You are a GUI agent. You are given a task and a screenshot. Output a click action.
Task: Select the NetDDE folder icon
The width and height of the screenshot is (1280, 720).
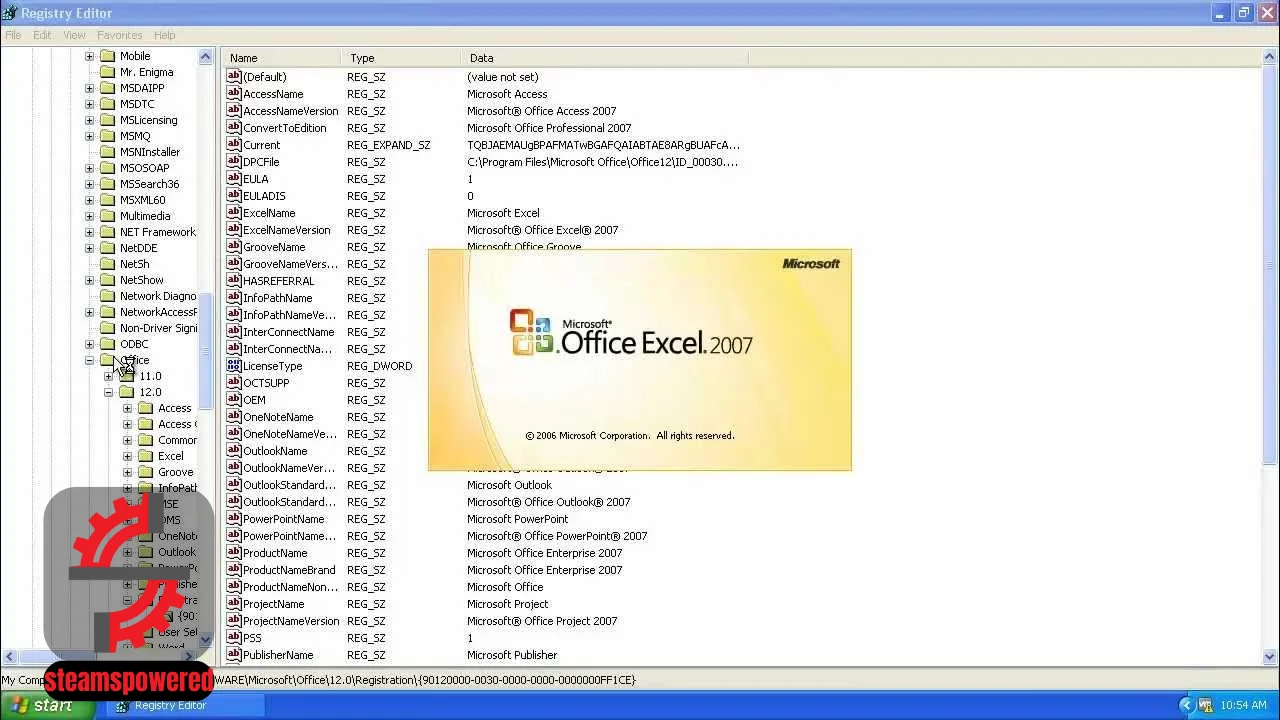[x=107, y=248]
